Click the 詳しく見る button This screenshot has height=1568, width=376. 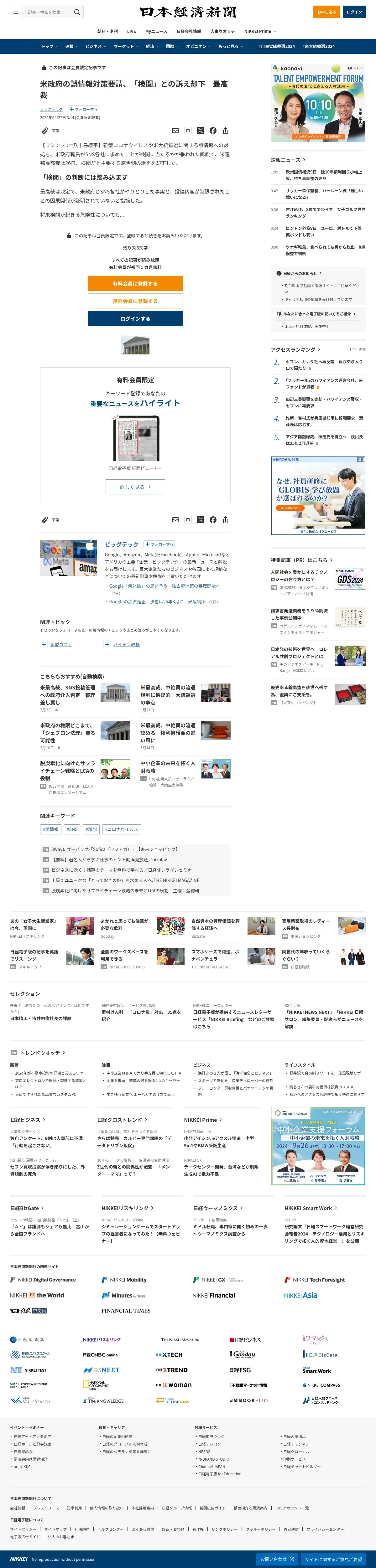click(x=135, y=487)
